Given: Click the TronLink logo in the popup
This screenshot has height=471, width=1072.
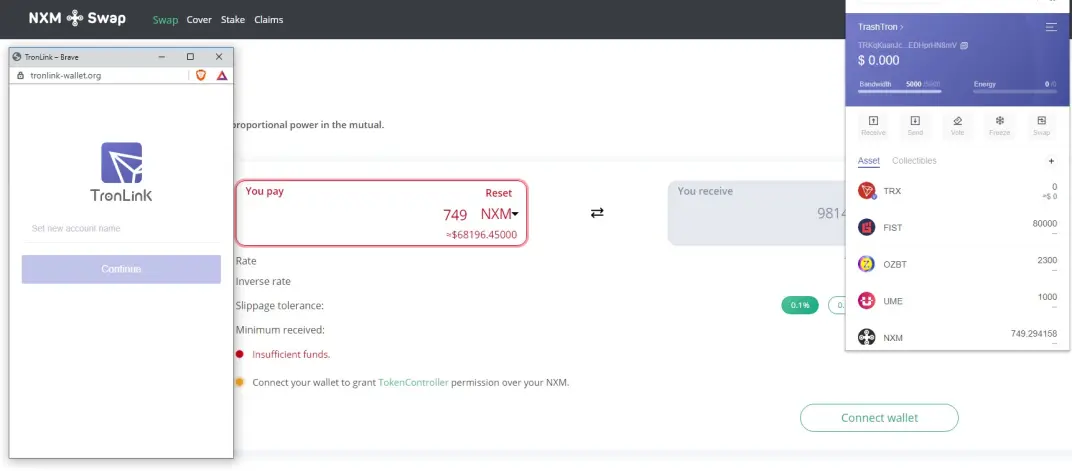Looking at the screenshot, I should point(121,172).
